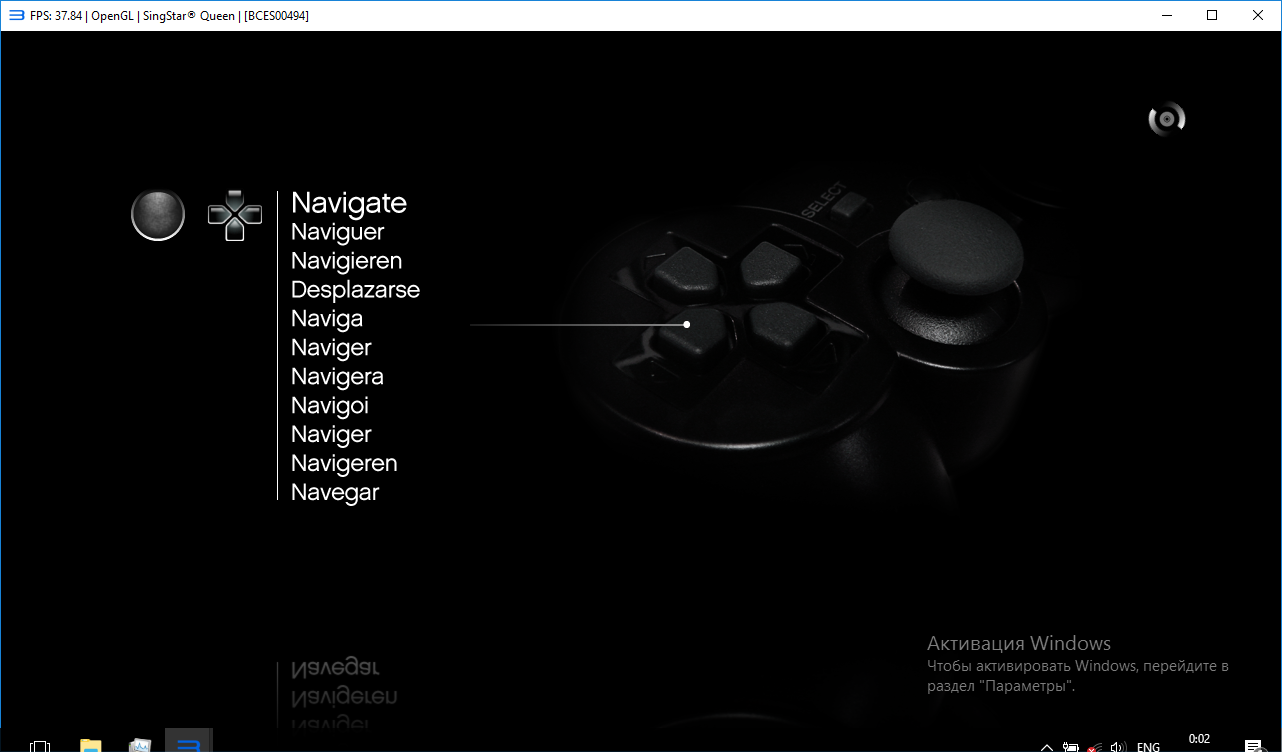1282x752 pixels.
Task: Click the spinning disc loading icon
Action: point(1166,119)
